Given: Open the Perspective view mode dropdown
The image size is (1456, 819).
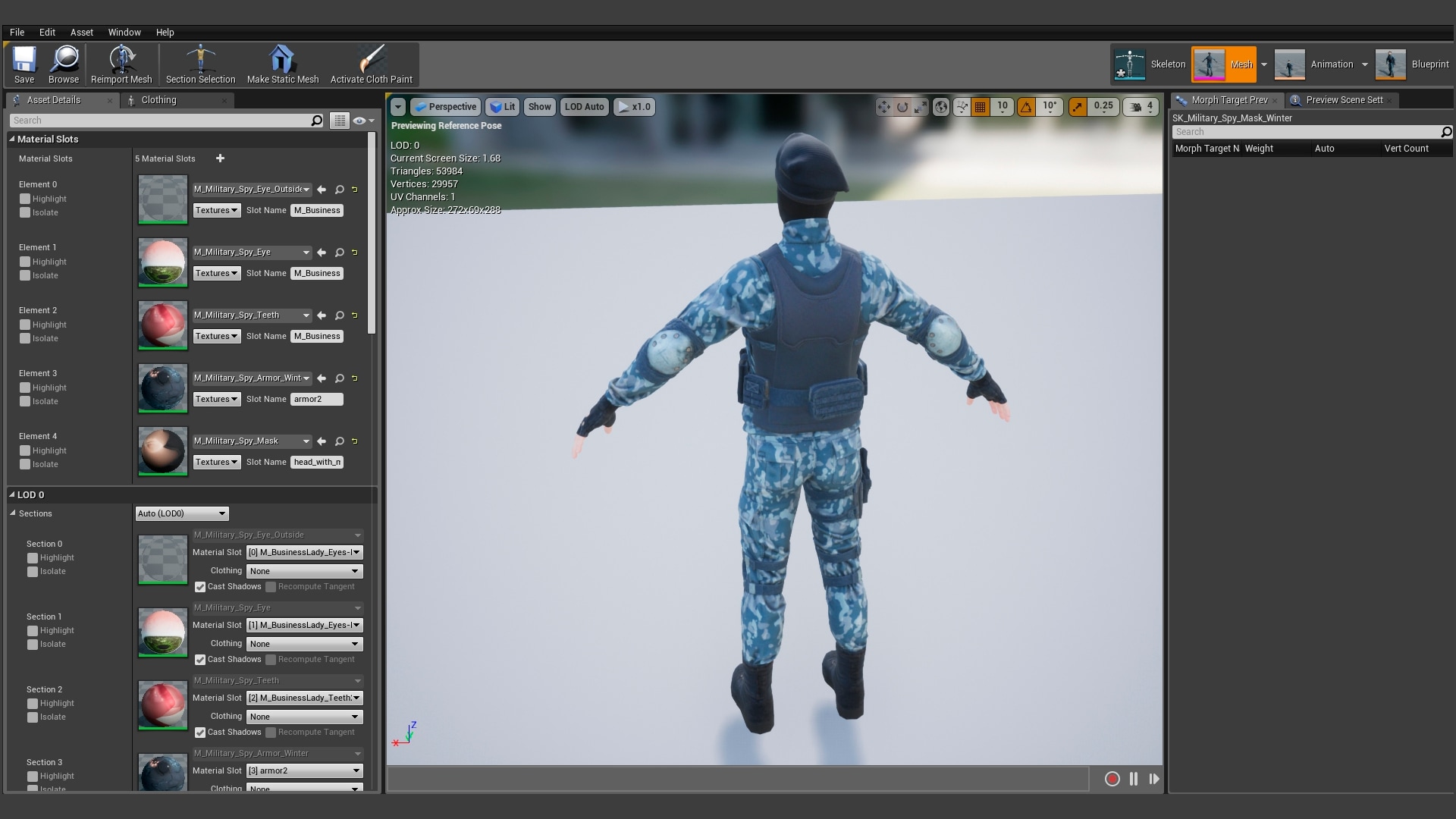Looking at the screenshot, I should pos(446,107).
